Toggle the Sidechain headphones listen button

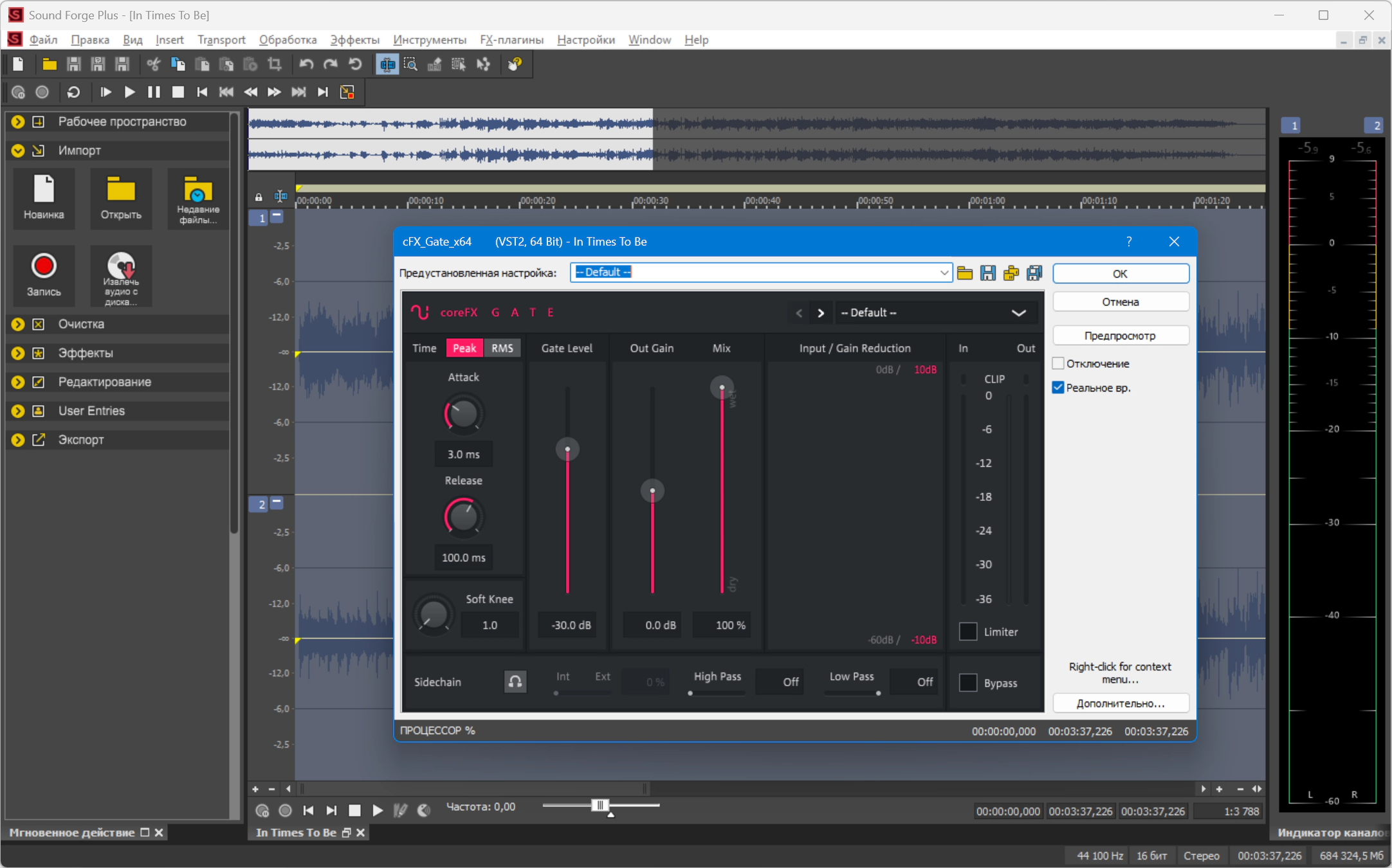[515, 682]
